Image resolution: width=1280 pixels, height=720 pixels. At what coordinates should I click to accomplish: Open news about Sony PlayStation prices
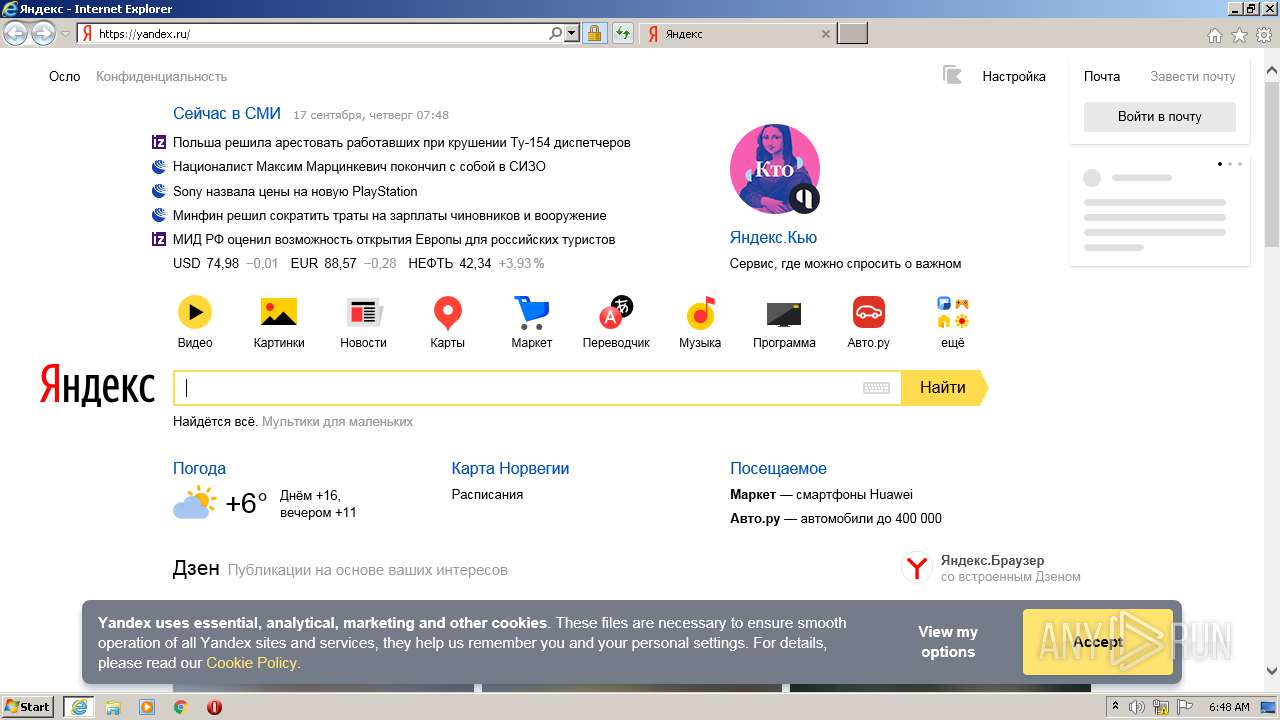coord(295,191)
